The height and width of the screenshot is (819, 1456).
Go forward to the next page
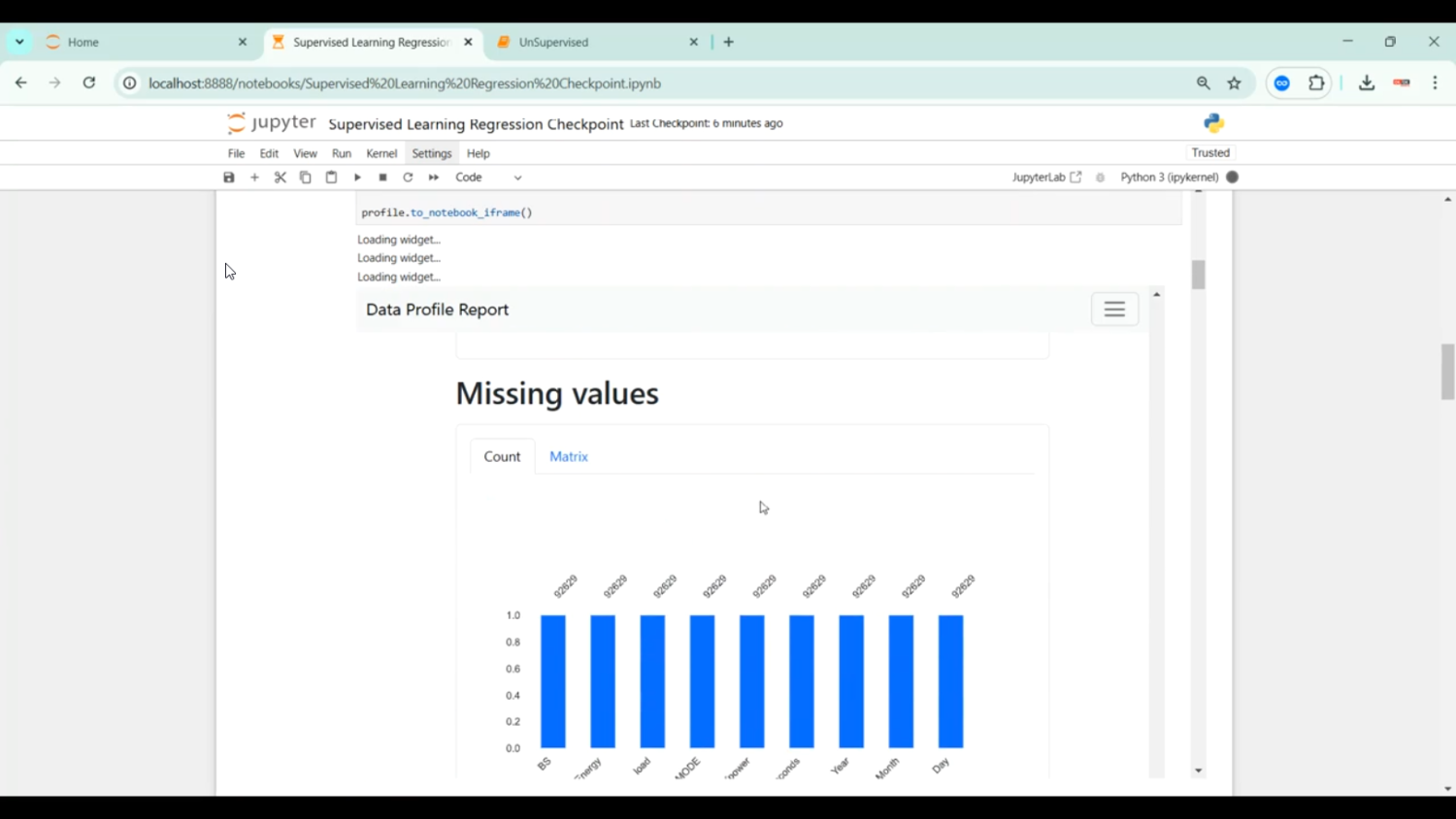(x=54, y=83)
